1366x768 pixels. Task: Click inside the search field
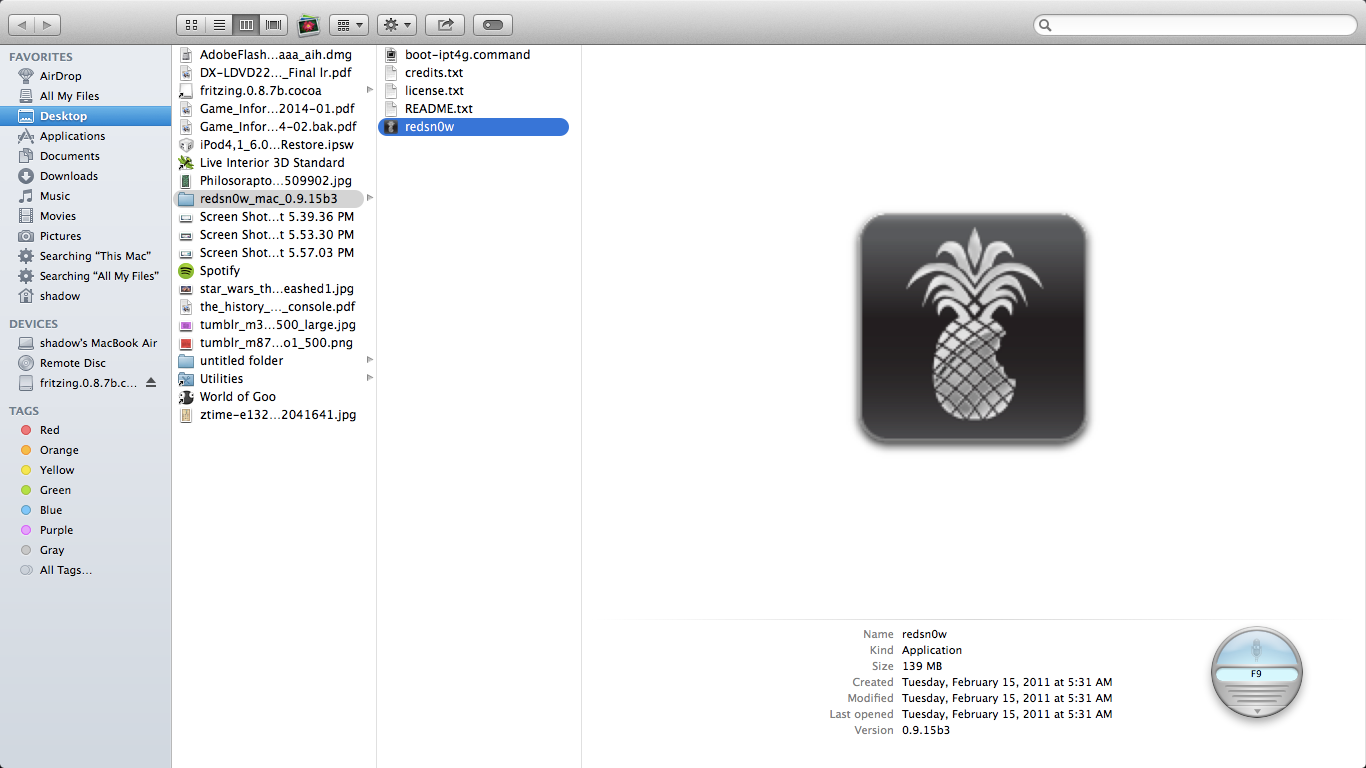click(1194, 23)
